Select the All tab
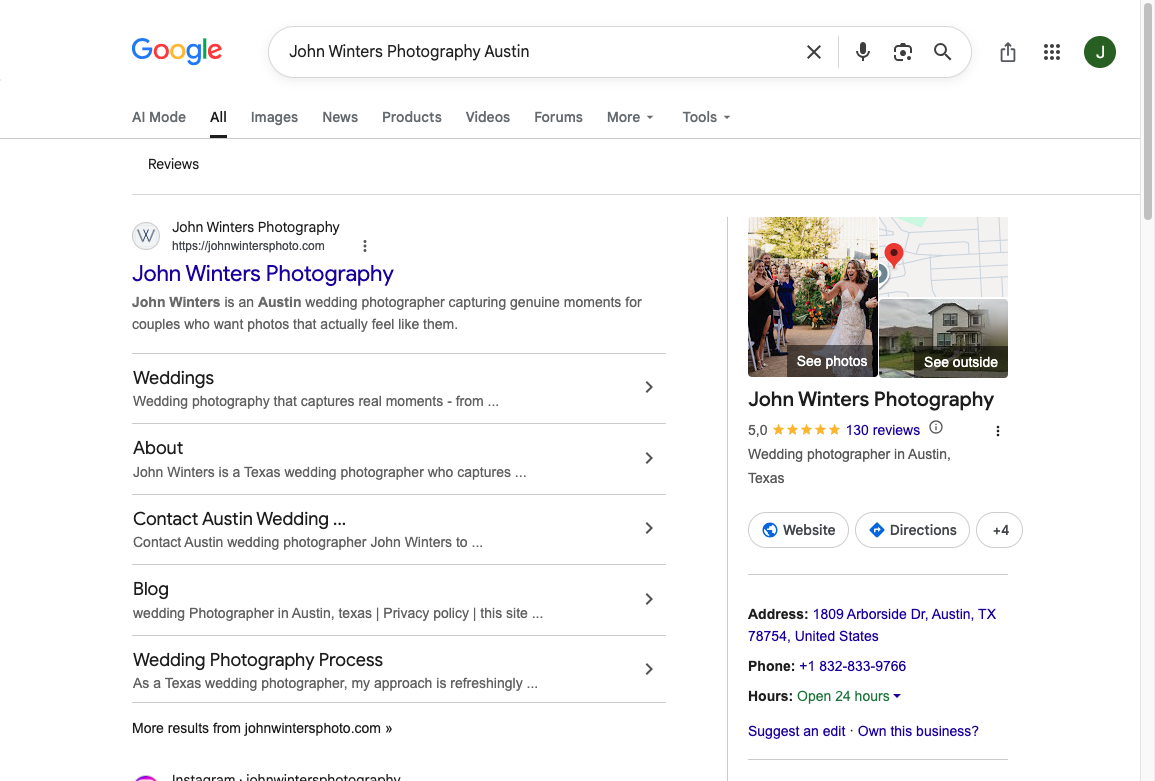The image size is (1155, 781). [x=218, y=117]
